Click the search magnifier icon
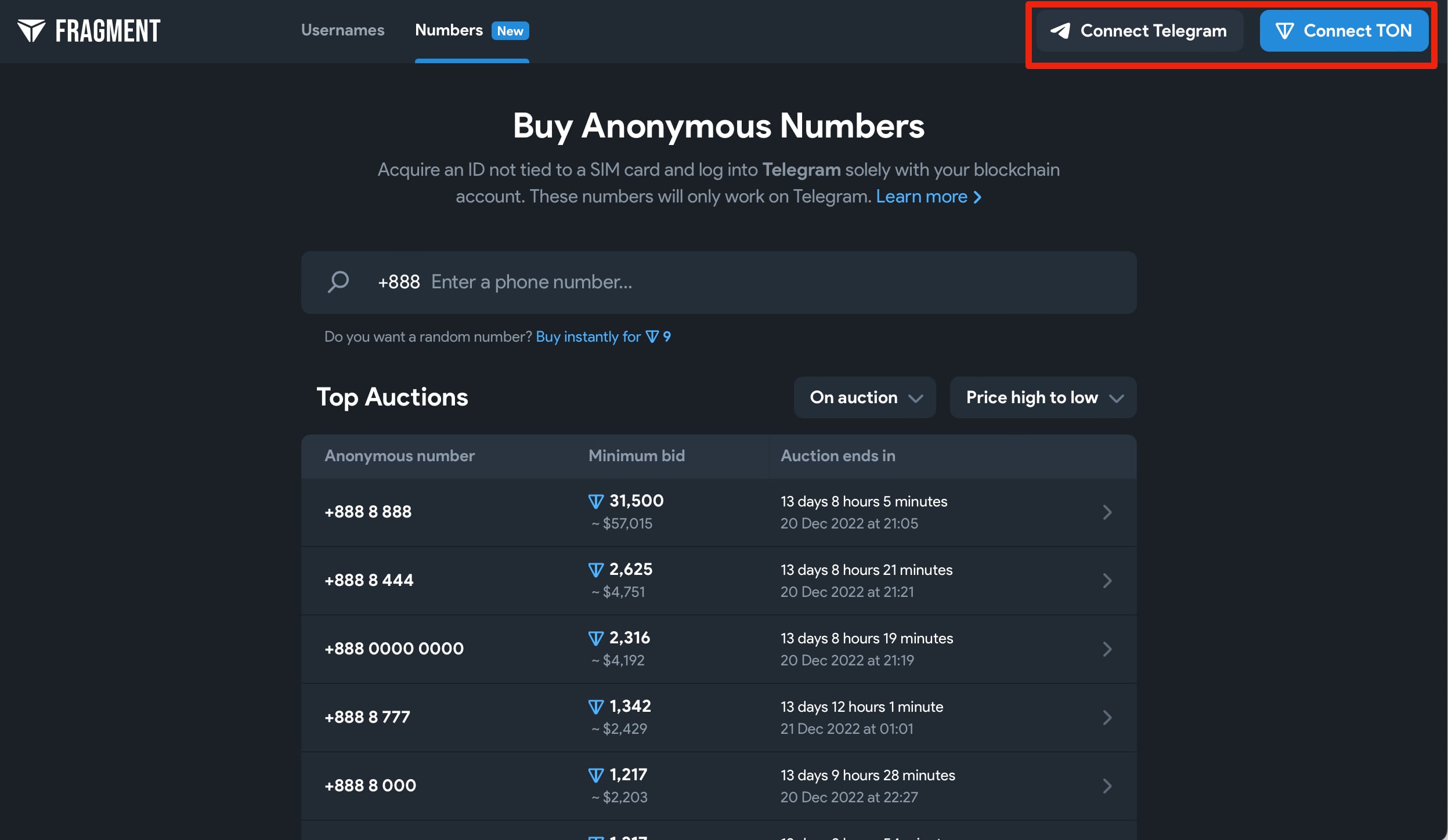 [338, 283]
